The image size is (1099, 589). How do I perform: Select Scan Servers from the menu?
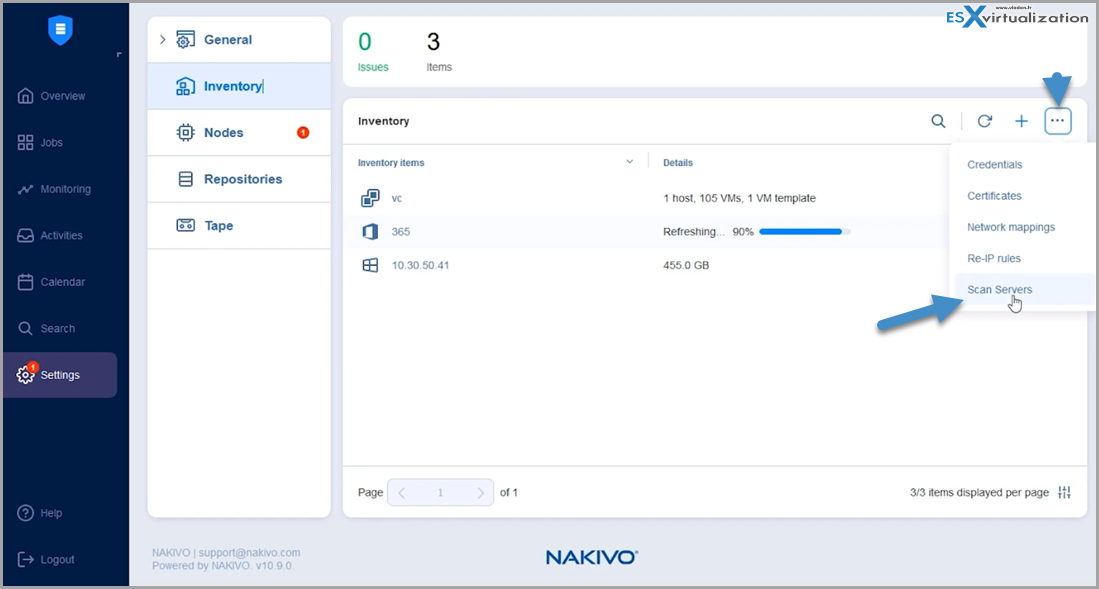tap(999, 290)
